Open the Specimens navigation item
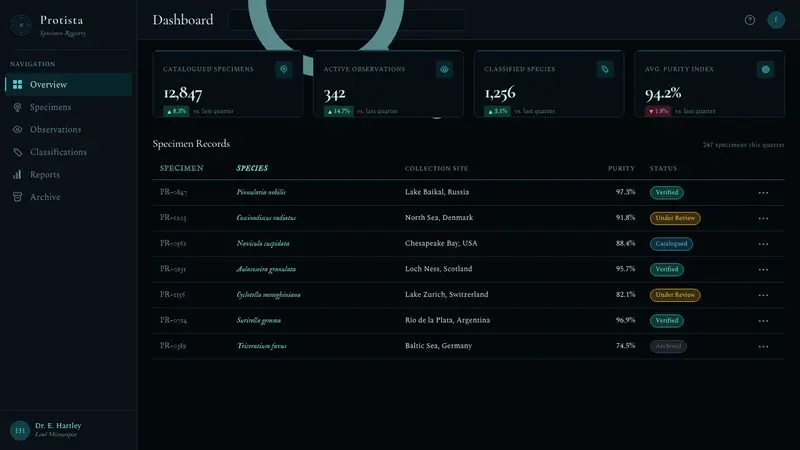This screenshot has height=450, width=800. point(68,107)
